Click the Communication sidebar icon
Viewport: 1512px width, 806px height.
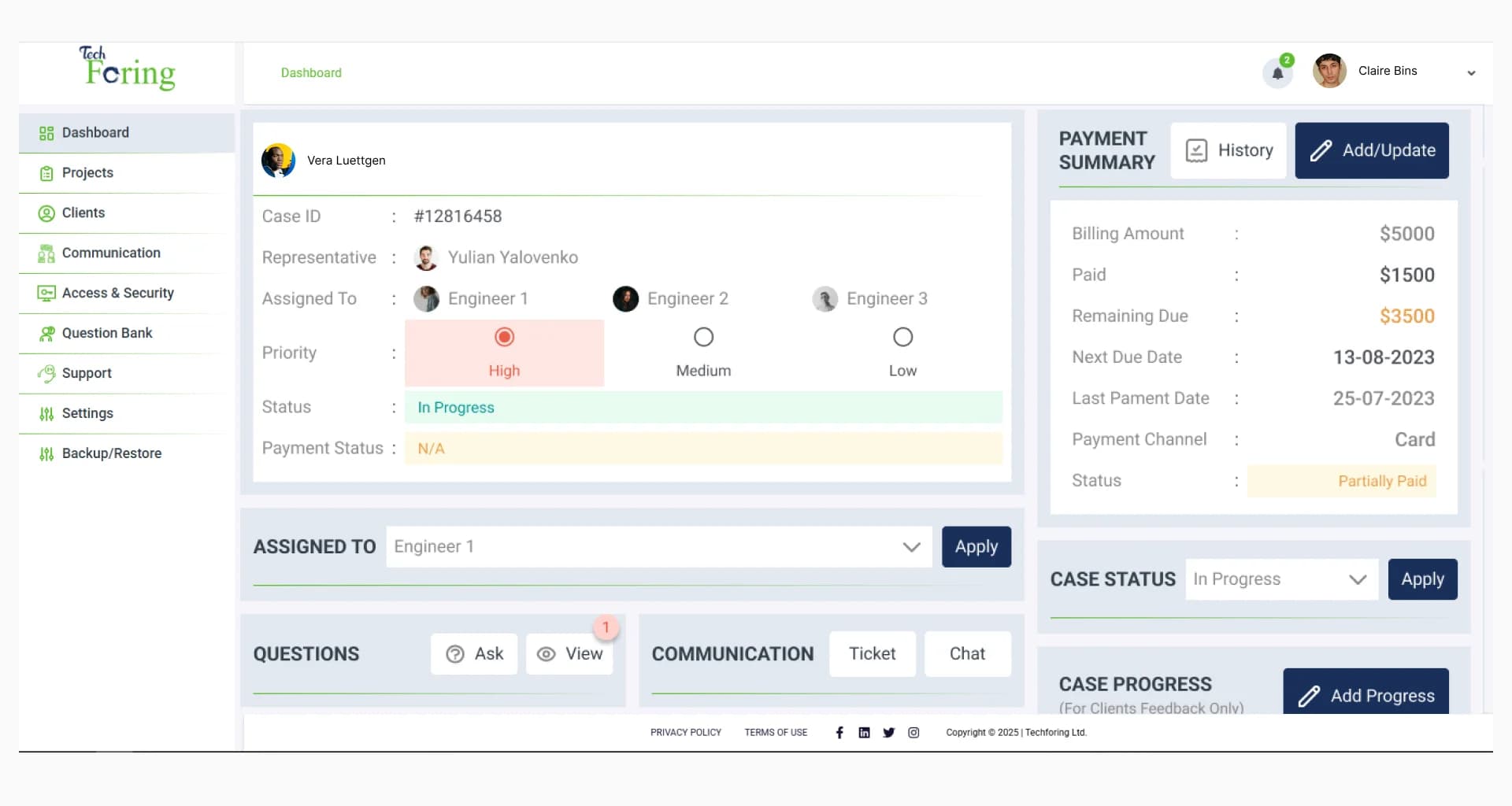[x=46, y=253]
